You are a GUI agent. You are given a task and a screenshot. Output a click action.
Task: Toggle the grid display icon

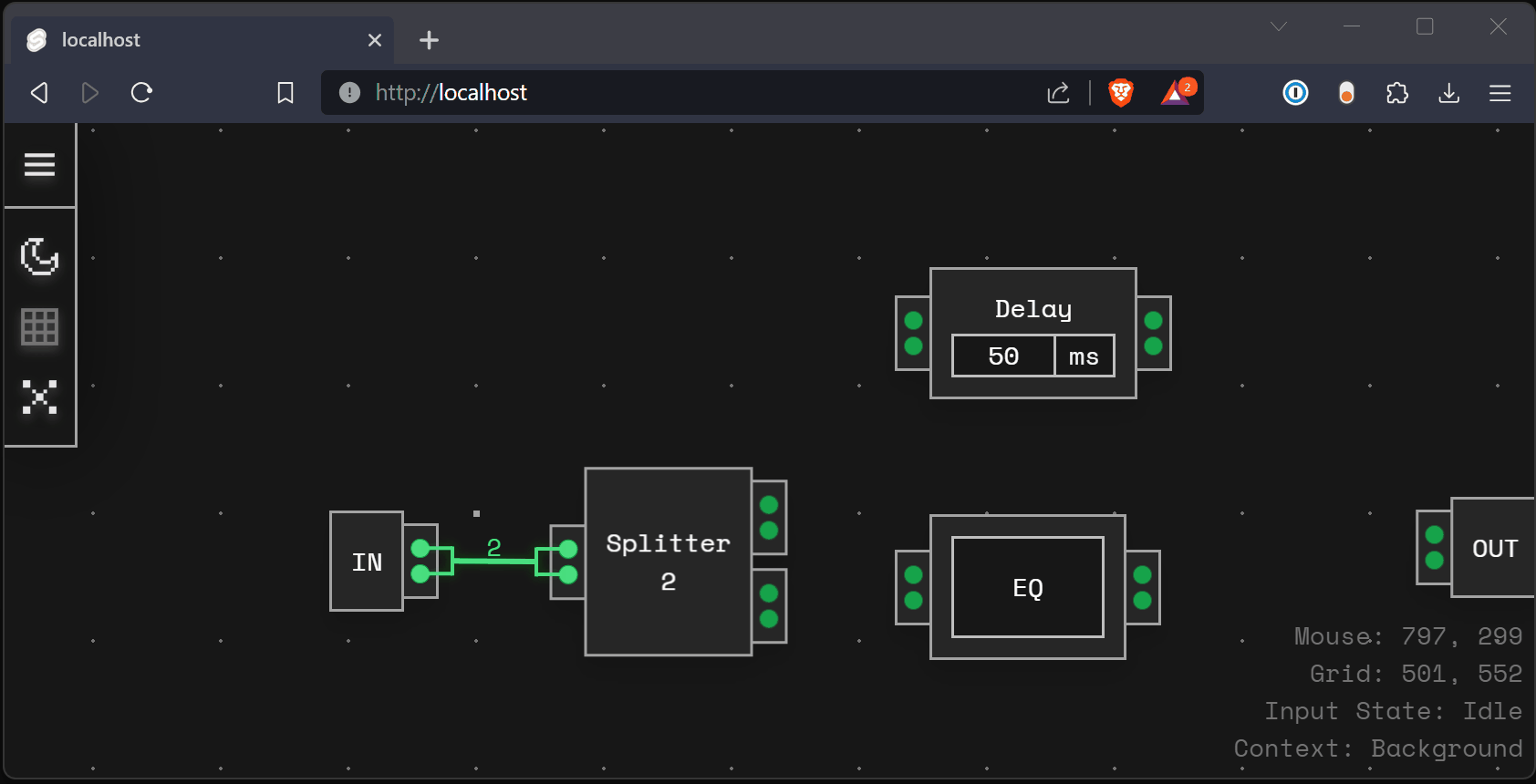39,326
